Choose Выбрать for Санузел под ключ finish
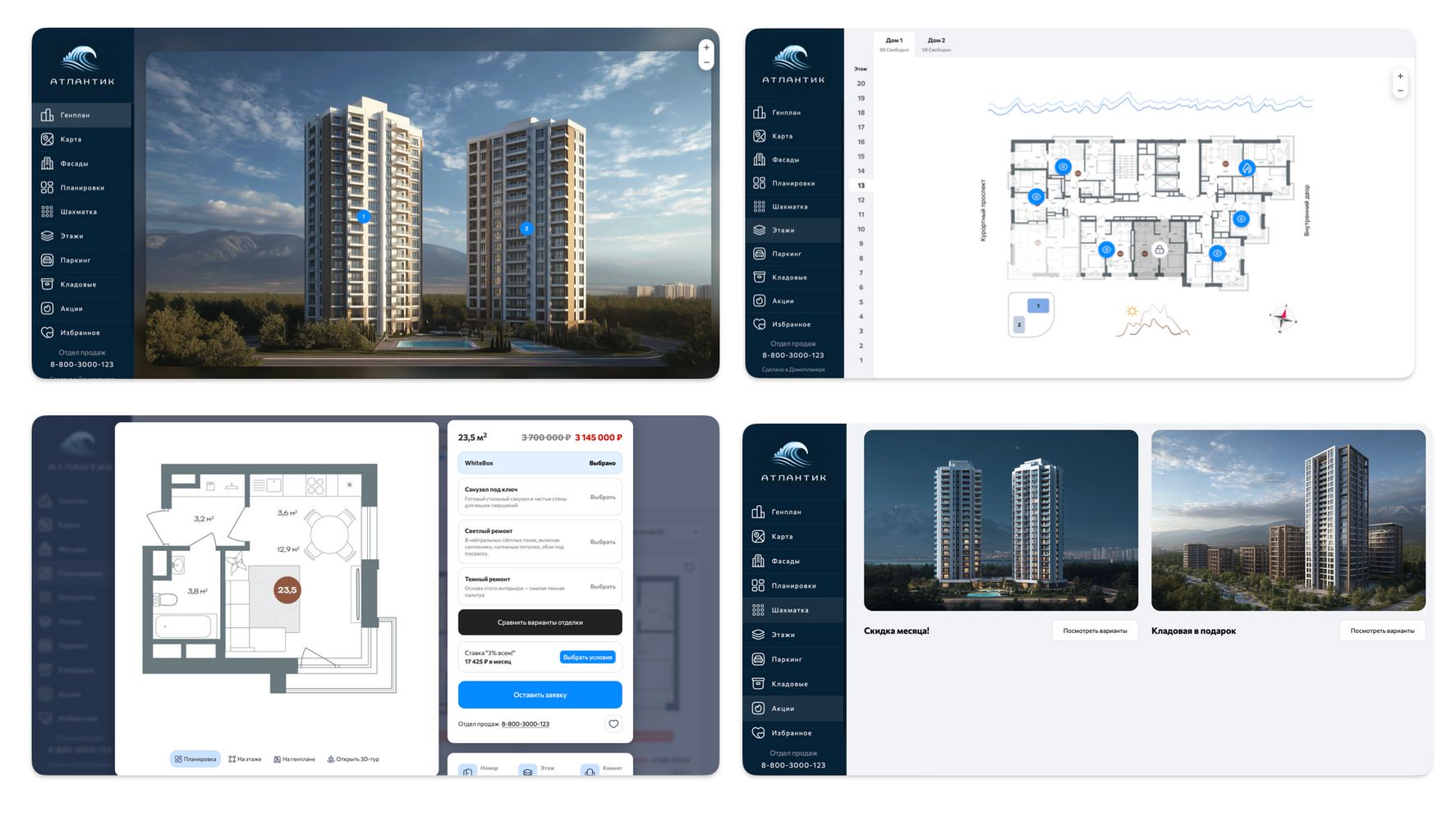 [603, 498]
